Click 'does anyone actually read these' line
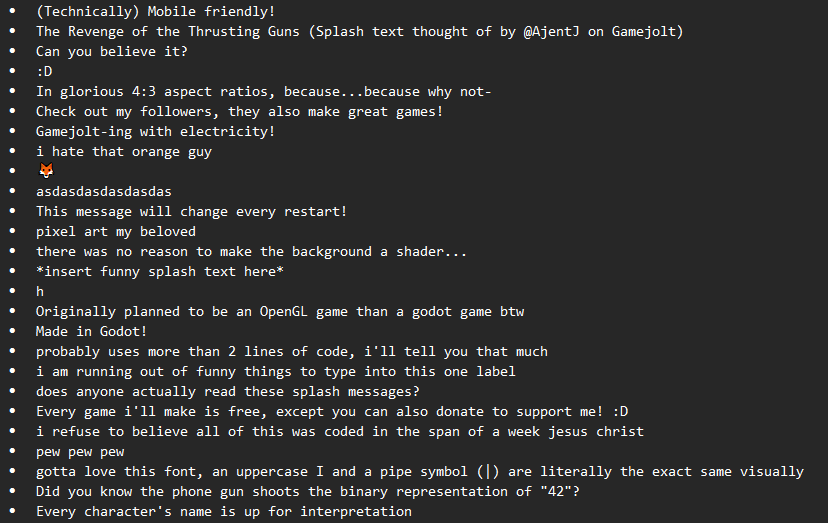Viewport: 828px width, 523px height. click(228, 392)
